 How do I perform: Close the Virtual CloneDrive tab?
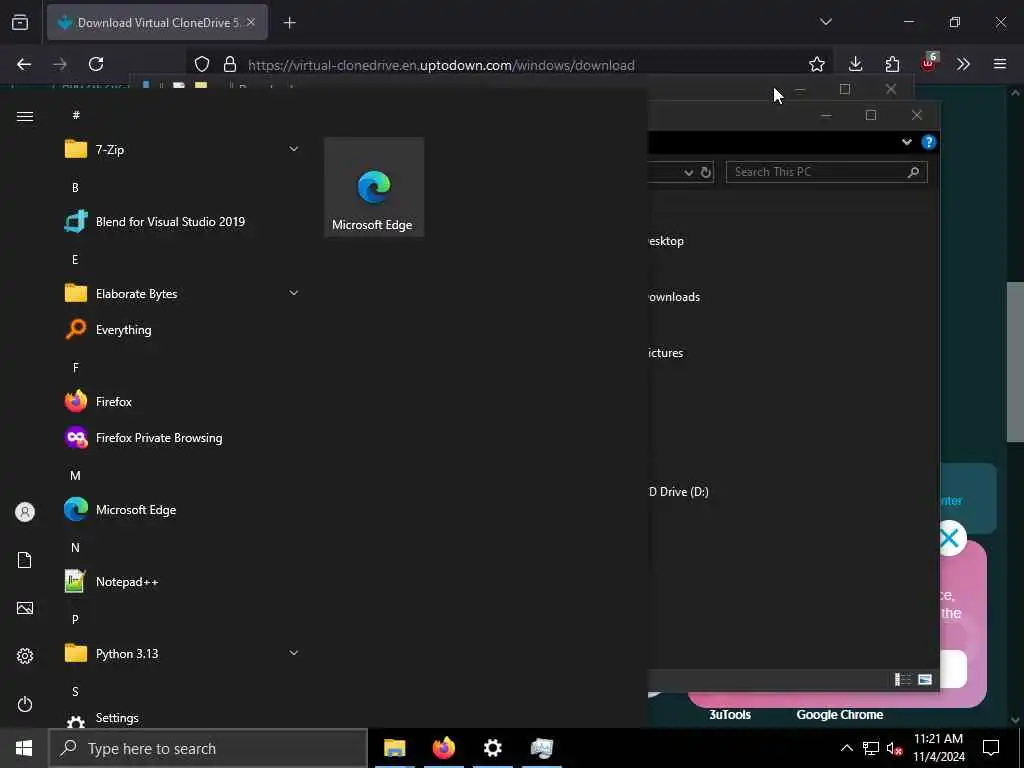(251, 23)
